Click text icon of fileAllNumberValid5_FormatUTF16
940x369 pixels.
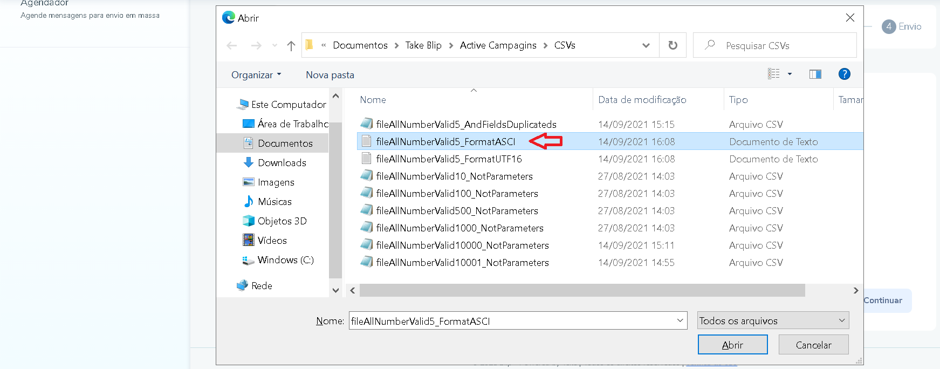click(x=366, y=159)
